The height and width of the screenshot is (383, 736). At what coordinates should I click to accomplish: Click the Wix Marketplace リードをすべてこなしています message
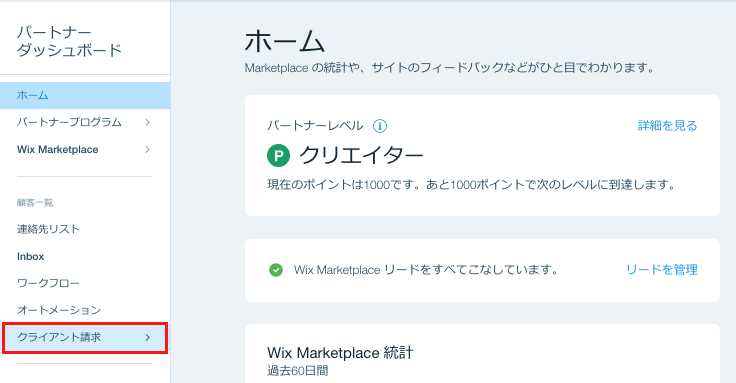click(x=426, y=270)
